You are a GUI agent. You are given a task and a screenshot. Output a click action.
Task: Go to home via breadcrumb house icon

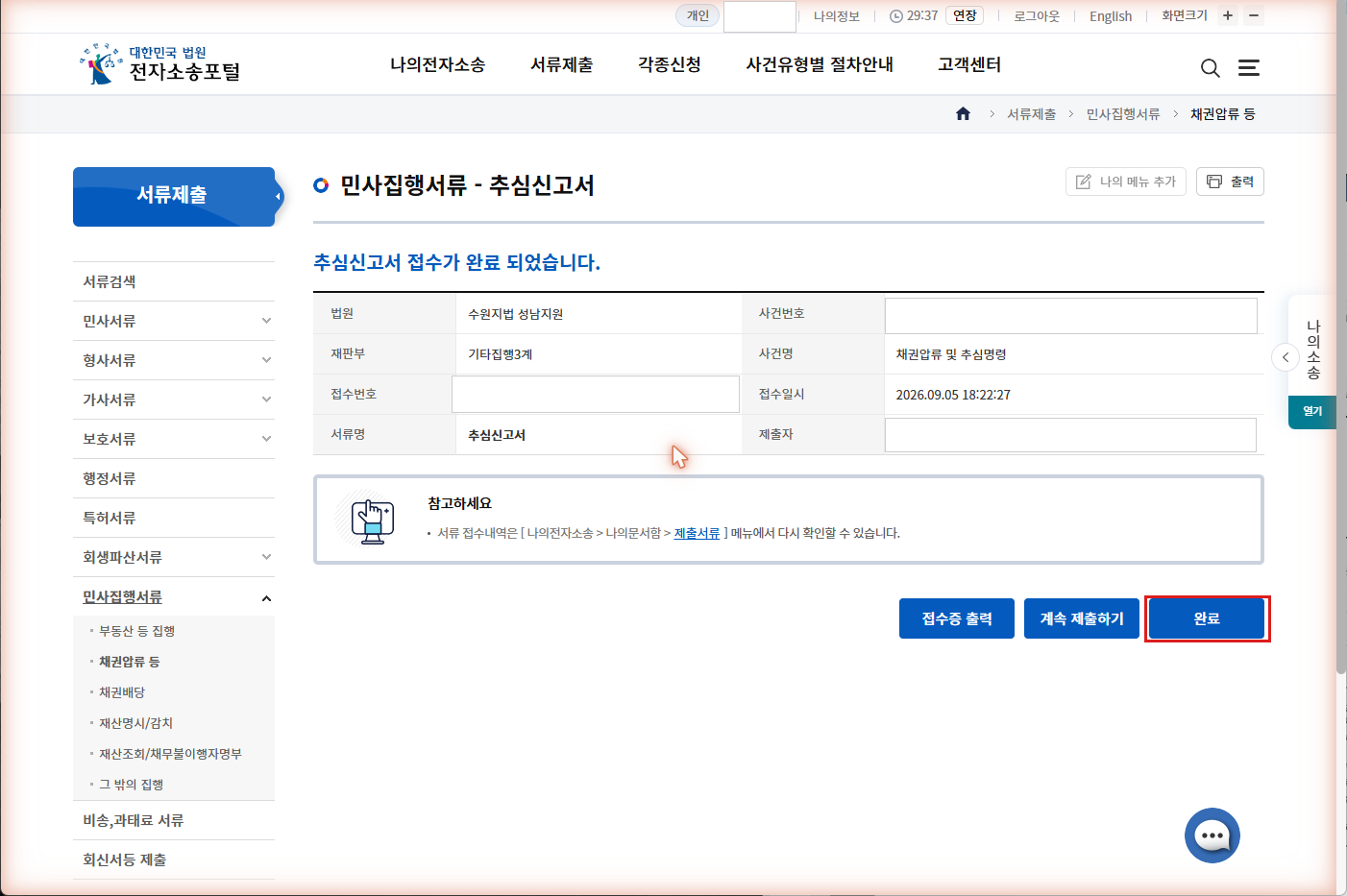coord(963,113)
